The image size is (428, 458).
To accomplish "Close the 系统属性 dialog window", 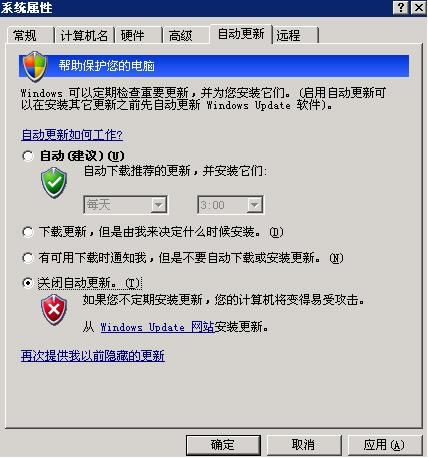I will (418, 7).
